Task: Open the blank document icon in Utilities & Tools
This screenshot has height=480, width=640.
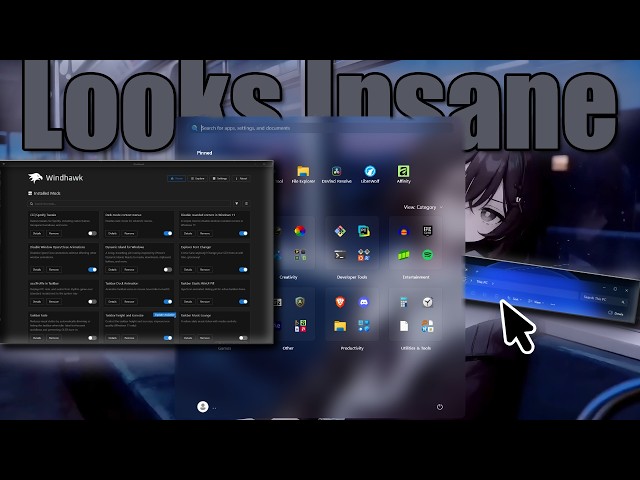Action: (x=404, y=326)
